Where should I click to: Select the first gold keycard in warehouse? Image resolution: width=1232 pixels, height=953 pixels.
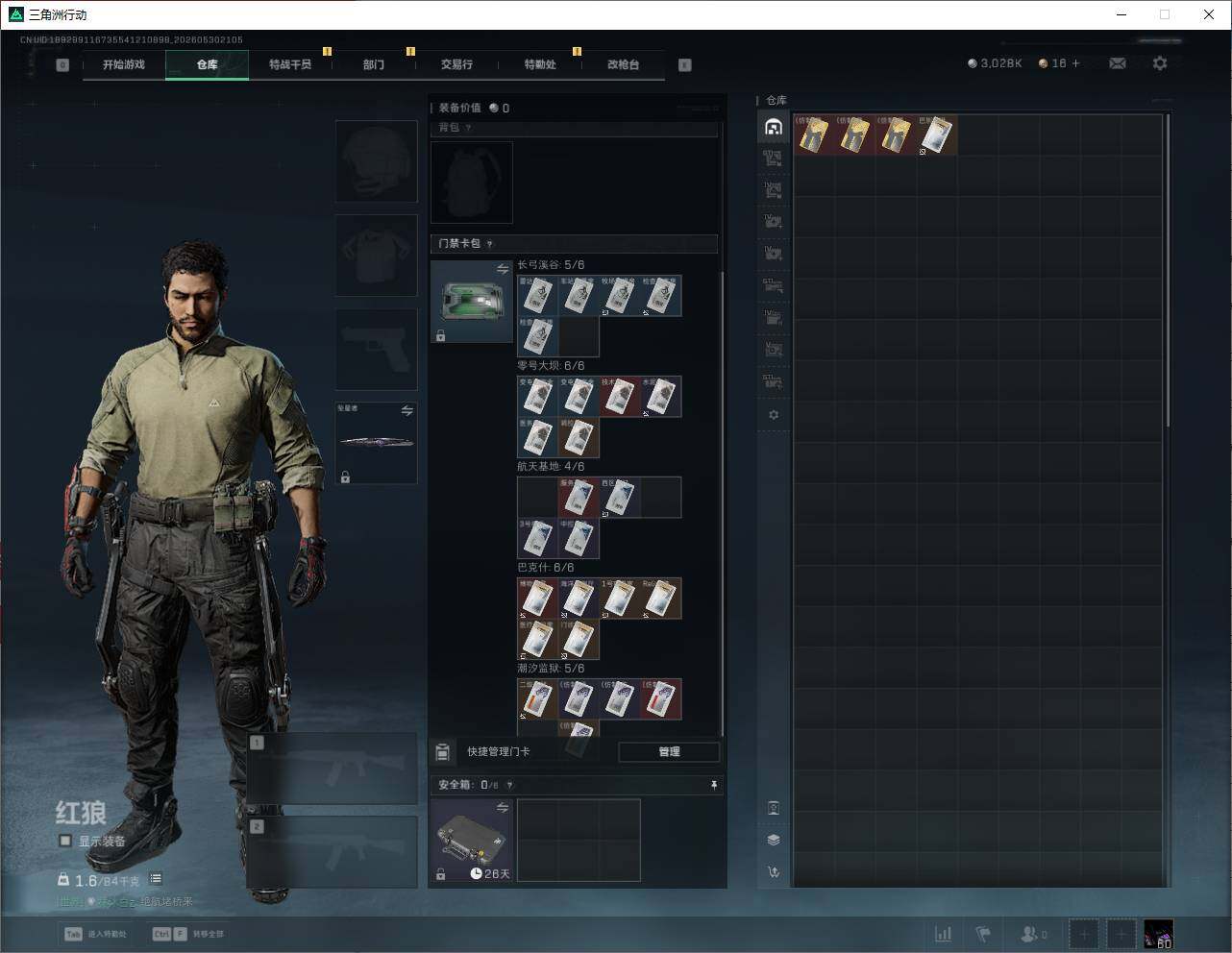coord(814,135)
